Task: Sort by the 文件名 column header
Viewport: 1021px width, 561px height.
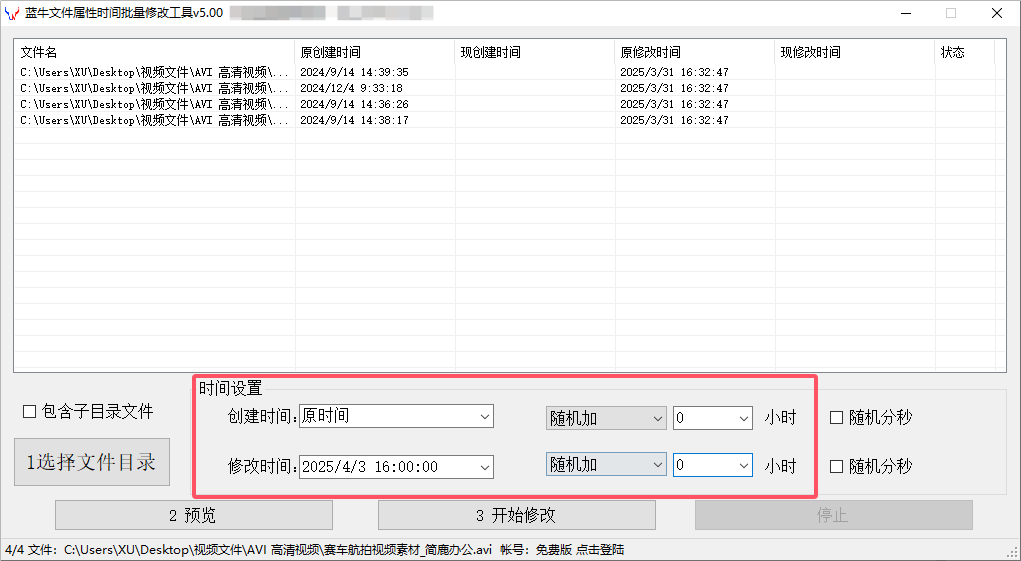Action: (x=154, y=52)
